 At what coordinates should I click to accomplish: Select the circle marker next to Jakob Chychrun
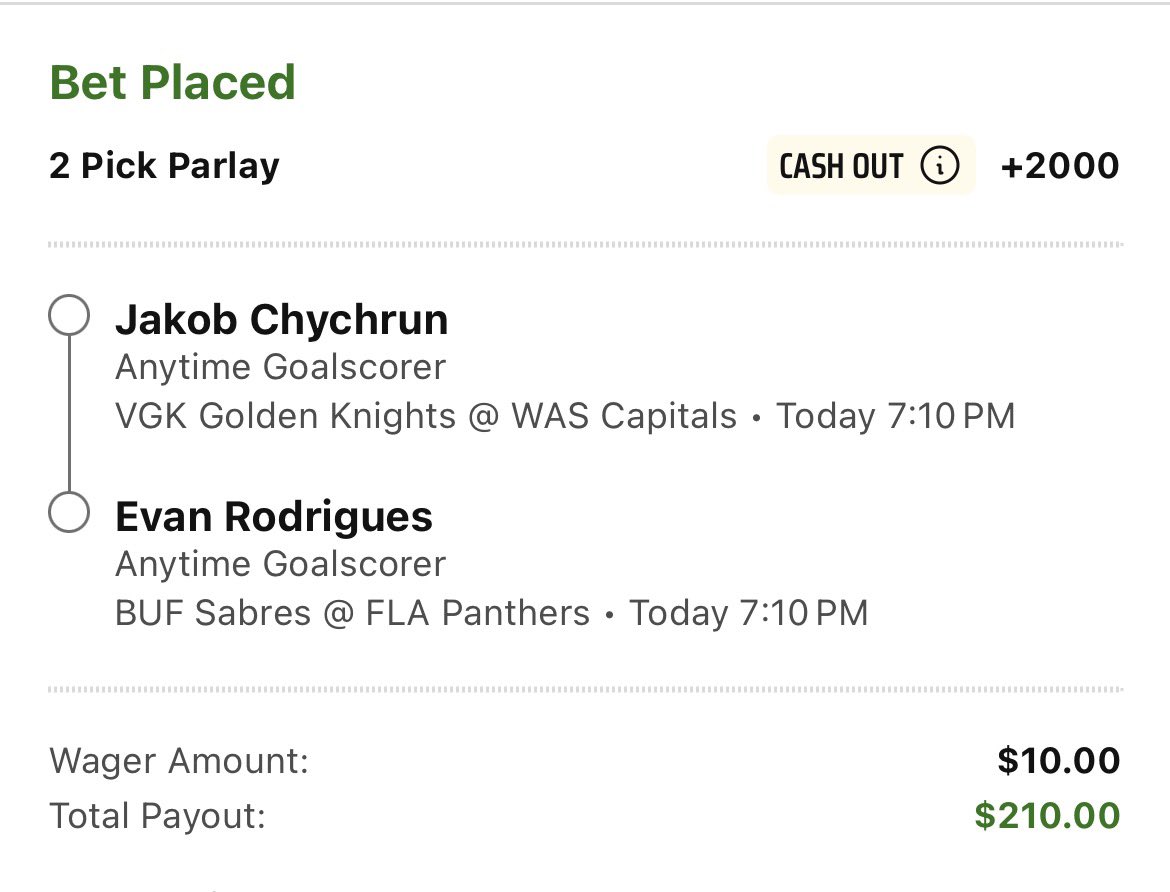point(69,317)
